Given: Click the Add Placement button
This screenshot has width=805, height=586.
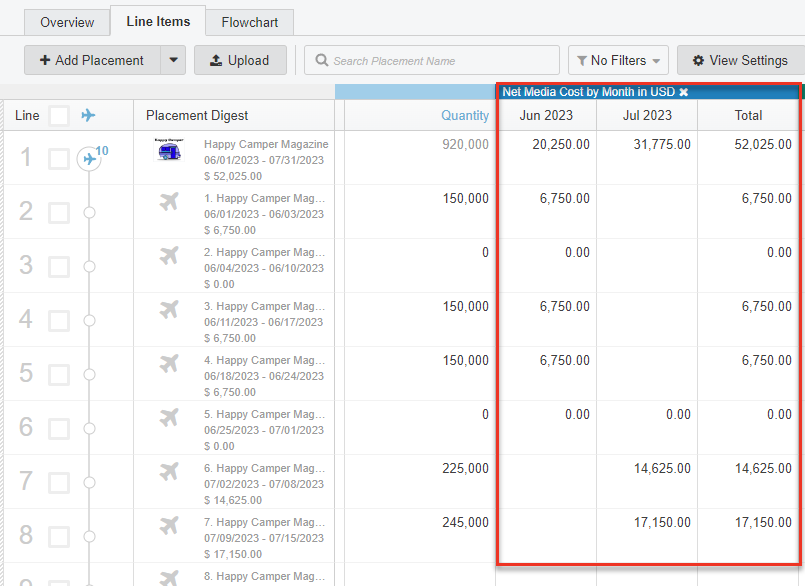Looking at the screenshot, I should tap(92, 60).
